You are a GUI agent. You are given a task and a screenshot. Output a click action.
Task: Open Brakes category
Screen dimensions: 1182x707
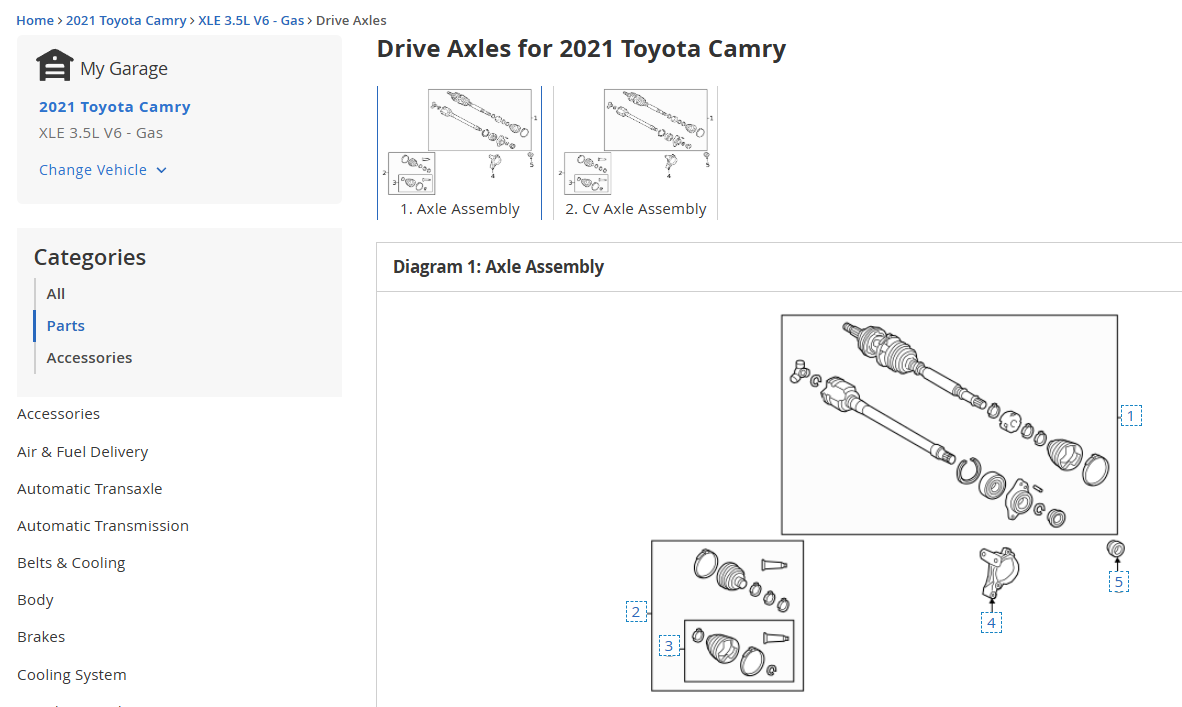pyautogui.click(x=41, y=637)
